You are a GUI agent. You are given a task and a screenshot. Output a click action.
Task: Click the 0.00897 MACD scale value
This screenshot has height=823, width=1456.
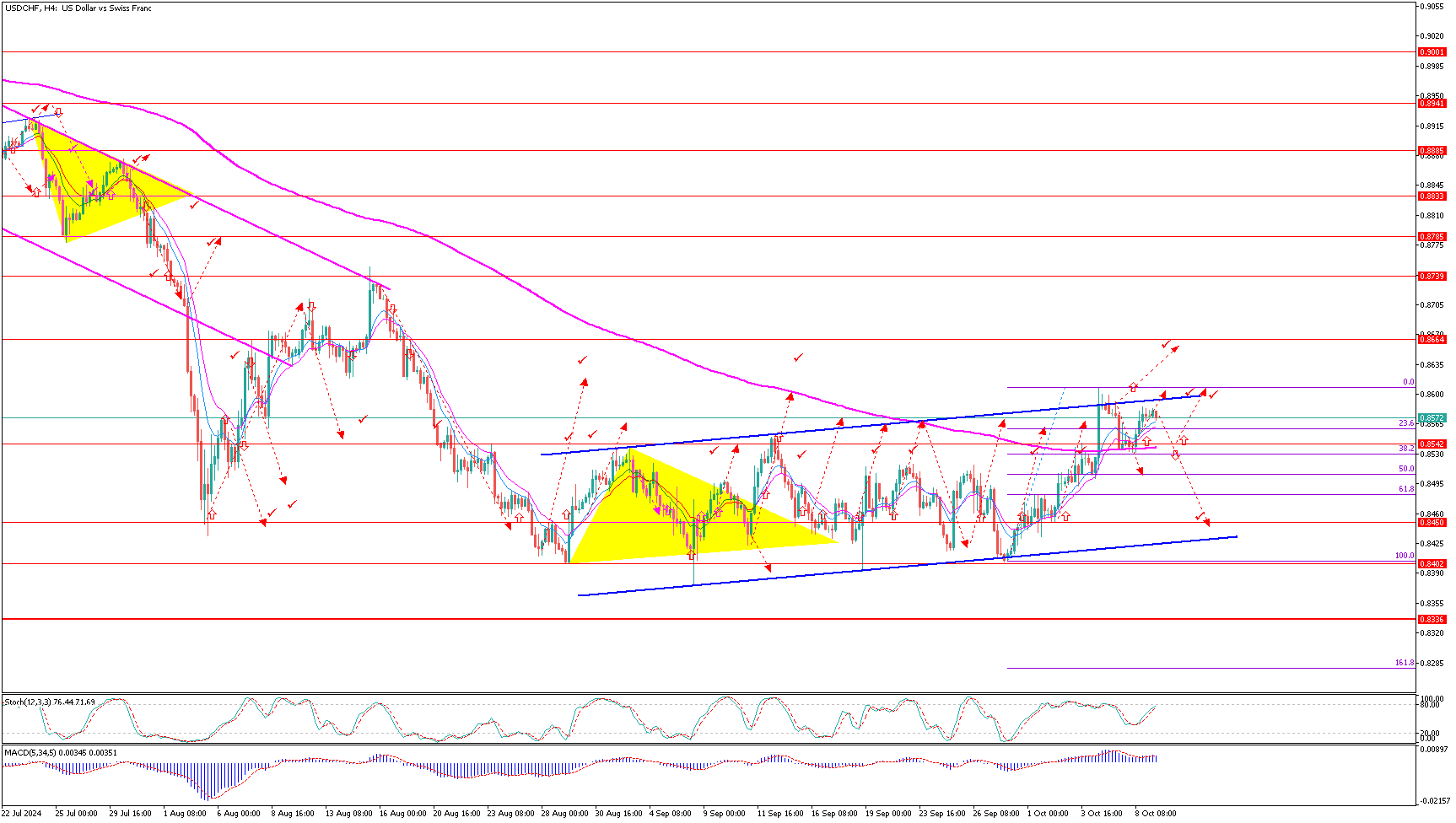[x=1433, y=749]
